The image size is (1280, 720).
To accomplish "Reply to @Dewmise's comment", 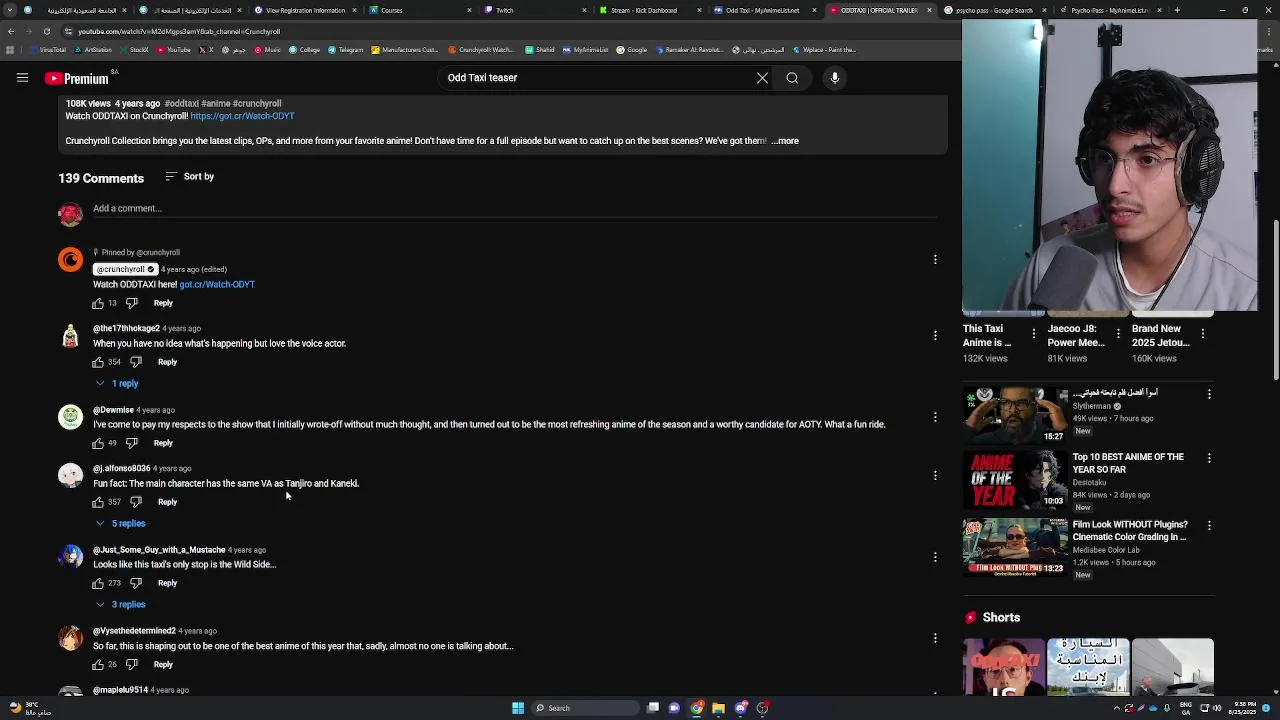I will [163, 443].
